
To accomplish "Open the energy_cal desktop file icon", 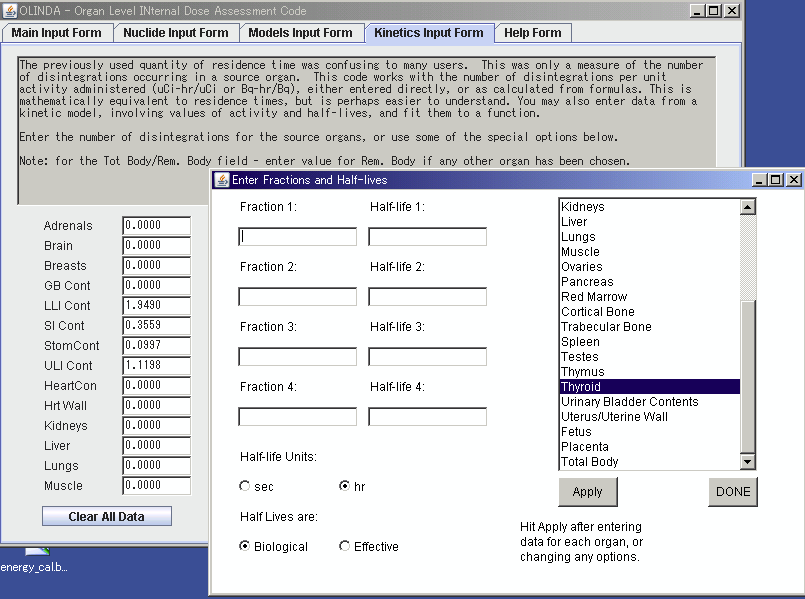I will coord(36,556).
